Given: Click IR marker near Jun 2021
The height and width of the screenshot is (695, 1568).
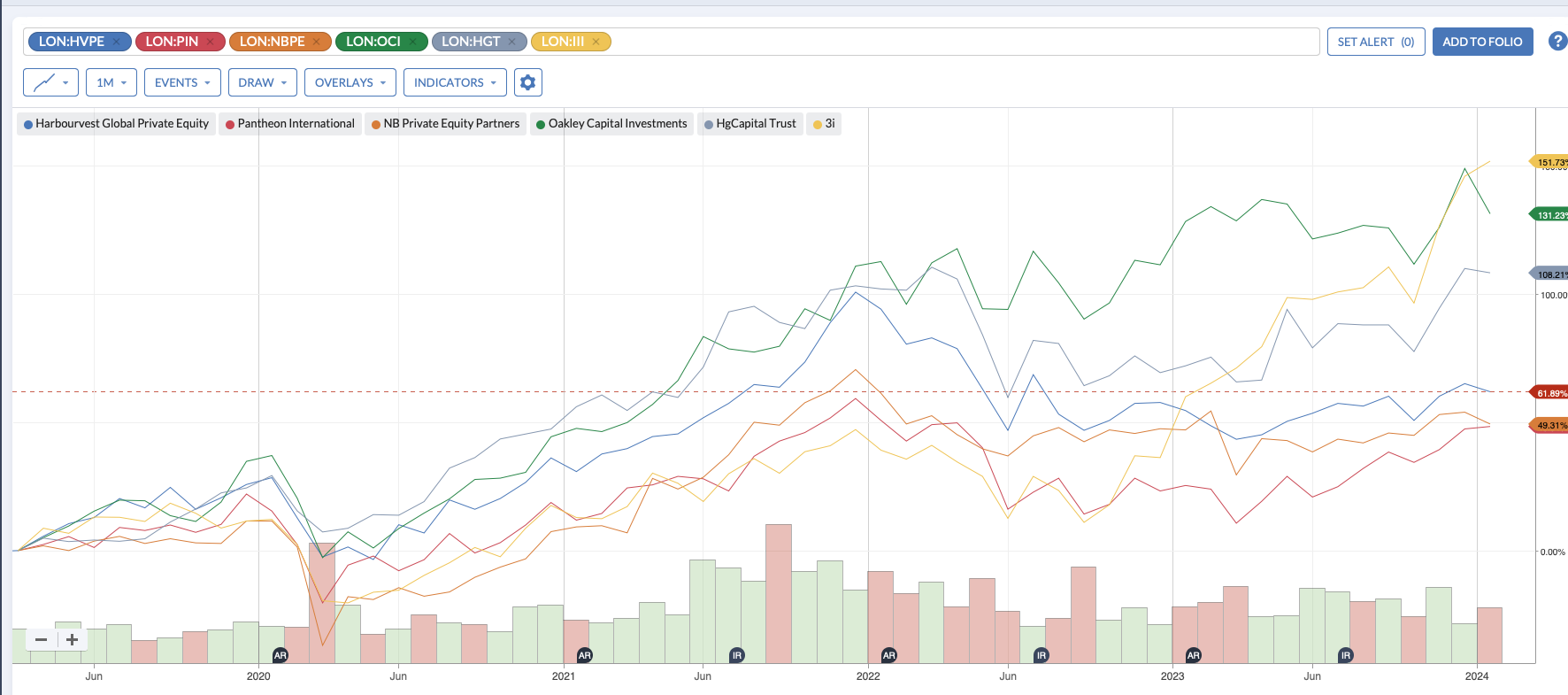Looking at the screenshot, I should click(x=737, y=655).
